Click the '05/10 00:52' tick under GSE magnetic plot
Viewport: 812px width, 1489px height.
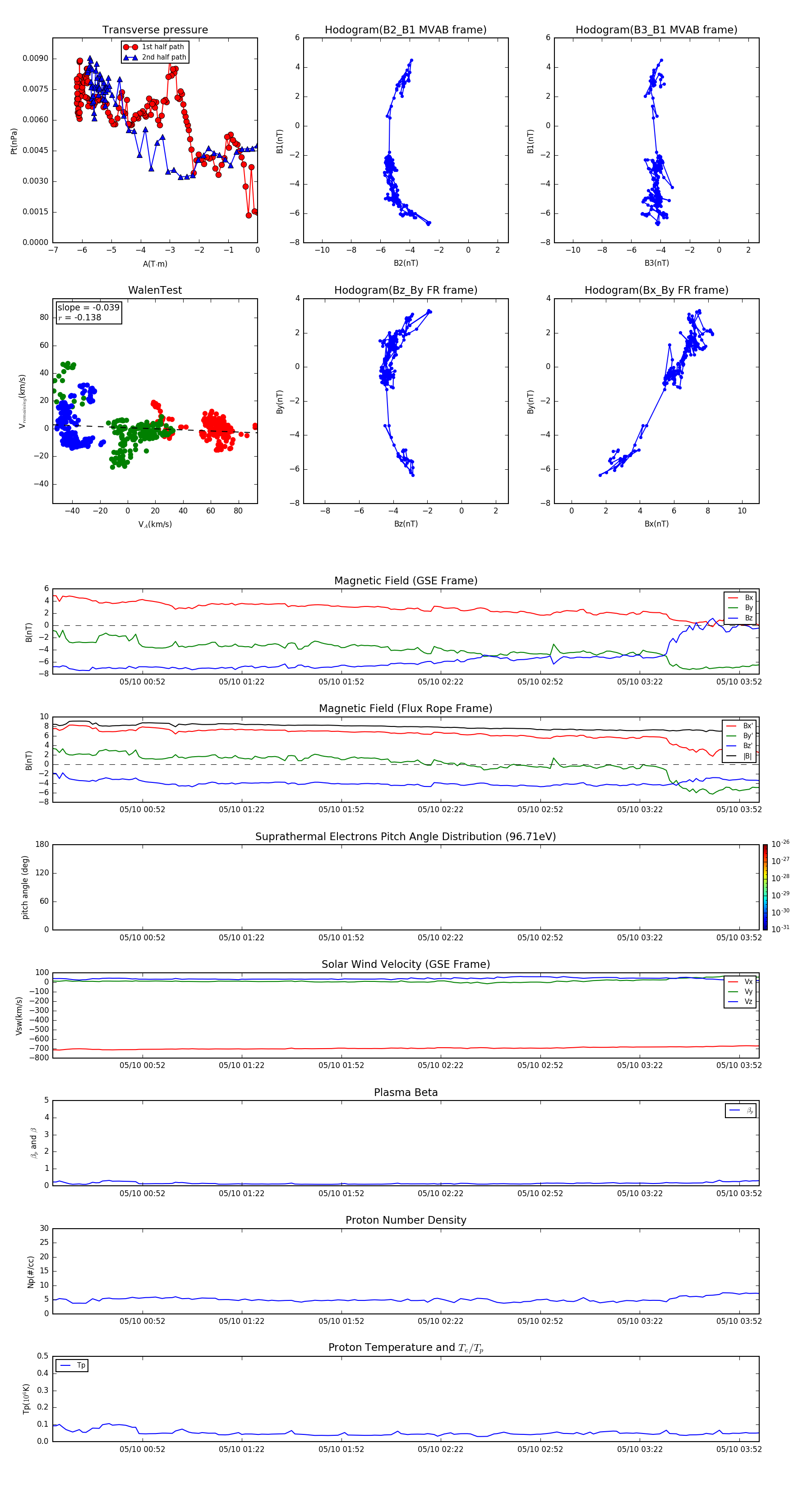click(x=142, y=682)
